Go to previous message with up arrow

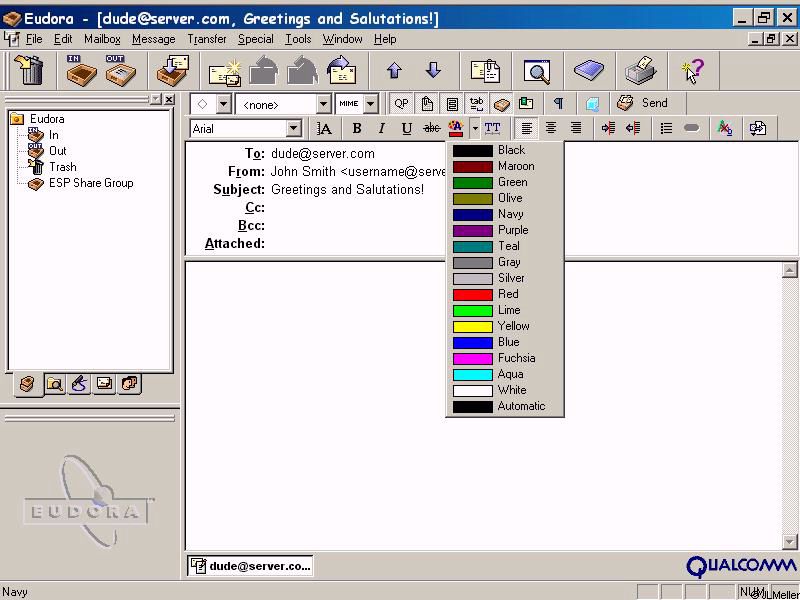click(x=394, y=70)
